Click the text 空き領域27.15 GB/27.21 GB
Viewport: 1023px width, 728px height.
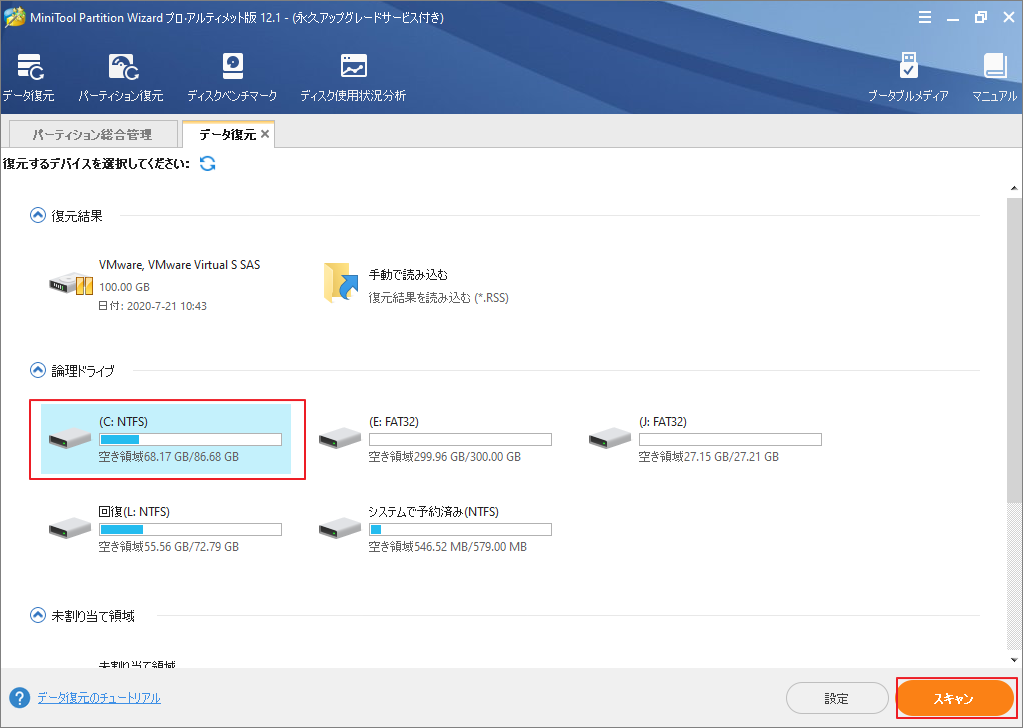(x=709, y=457)
